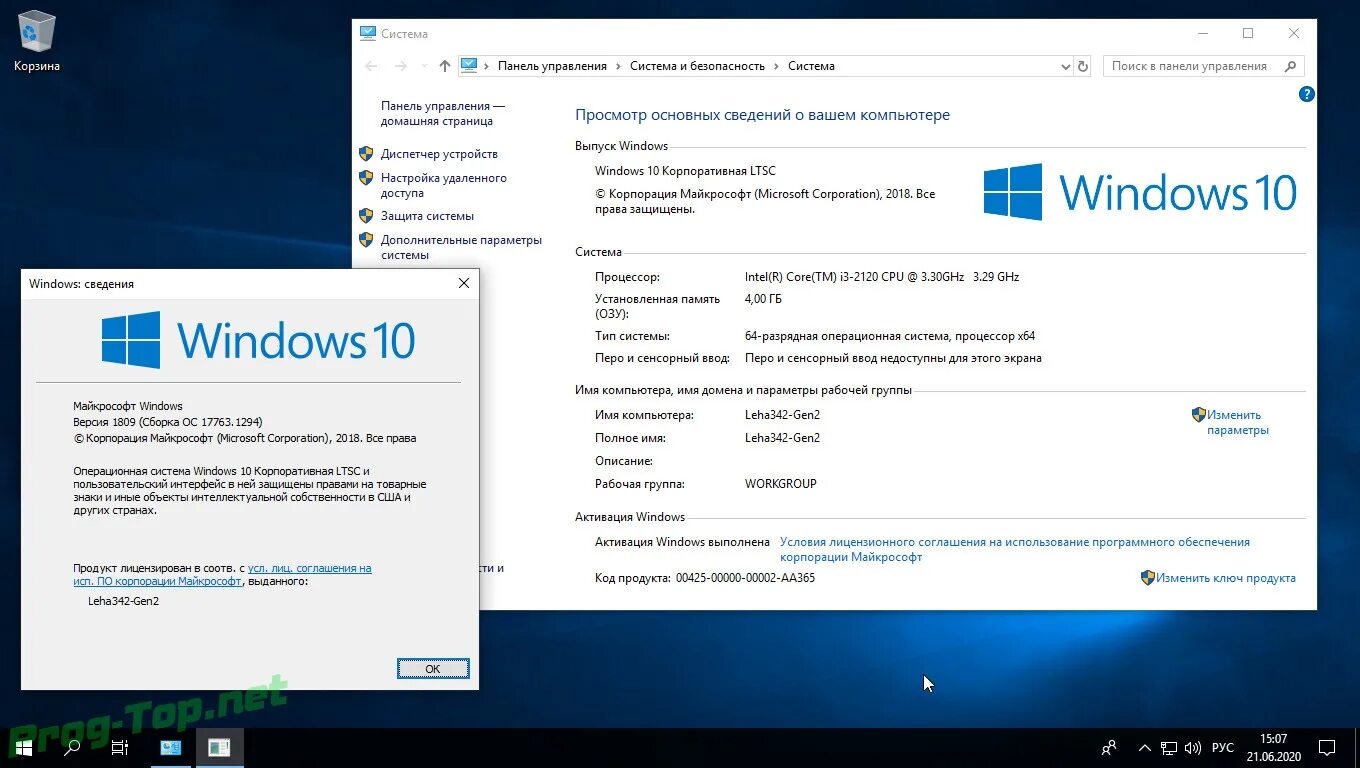Click the Описание: label
1360x768 pixels.
(x=623, y=461)
